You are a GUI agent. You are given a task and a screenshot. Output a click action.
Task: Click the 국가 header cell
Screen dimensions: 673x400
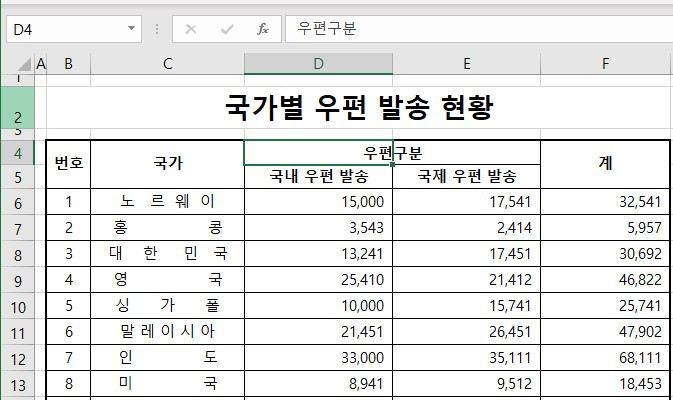point(167,164)
